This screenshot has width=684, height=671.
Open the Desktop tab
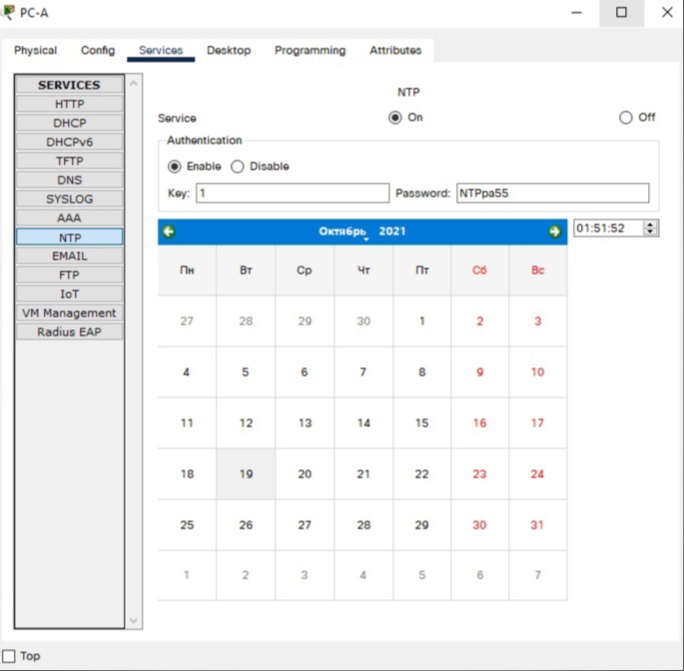click(229, 51)
